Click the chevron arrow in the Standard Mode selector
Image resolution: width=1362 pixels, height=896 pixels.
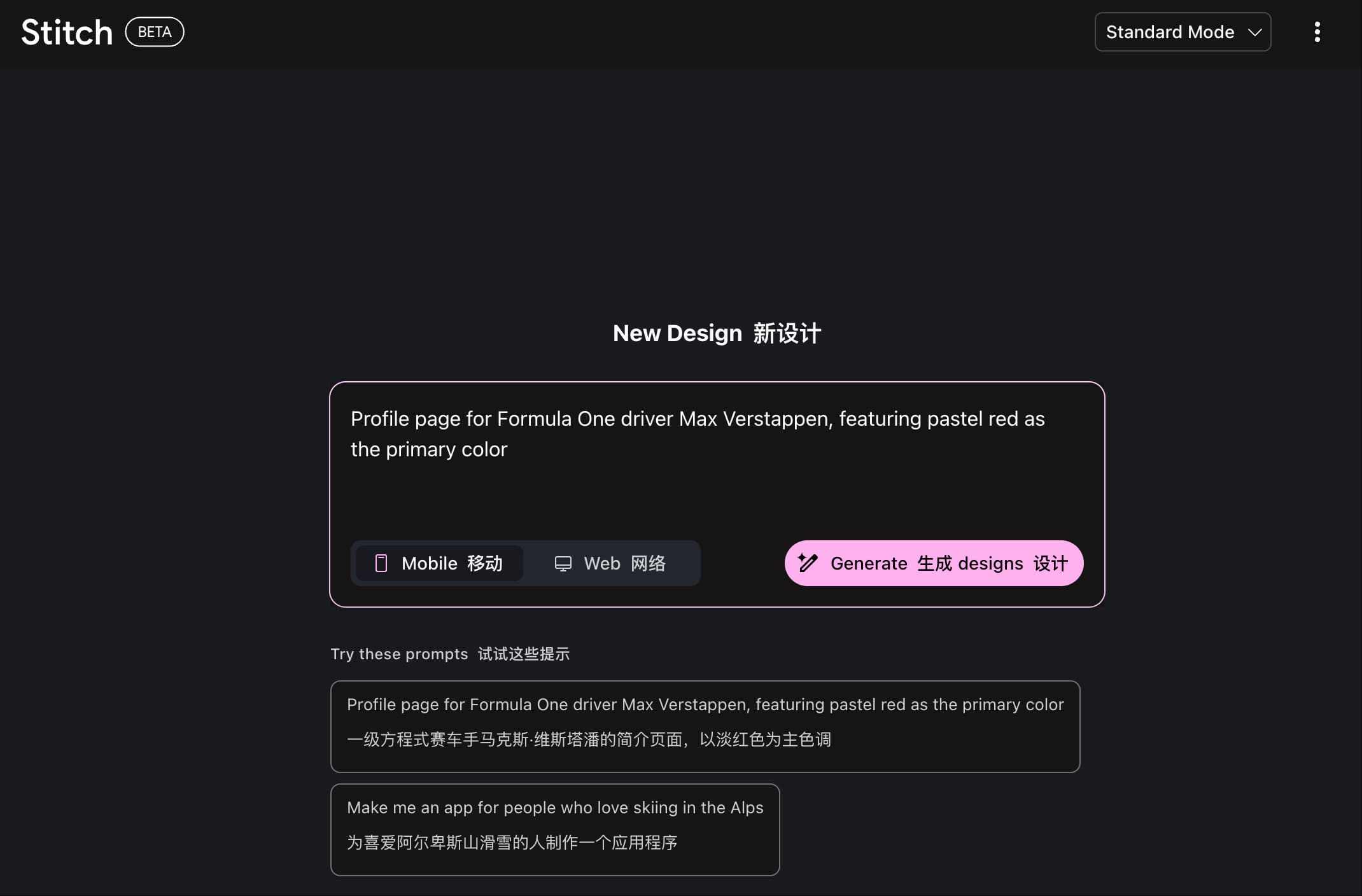tap(1254, 32)
